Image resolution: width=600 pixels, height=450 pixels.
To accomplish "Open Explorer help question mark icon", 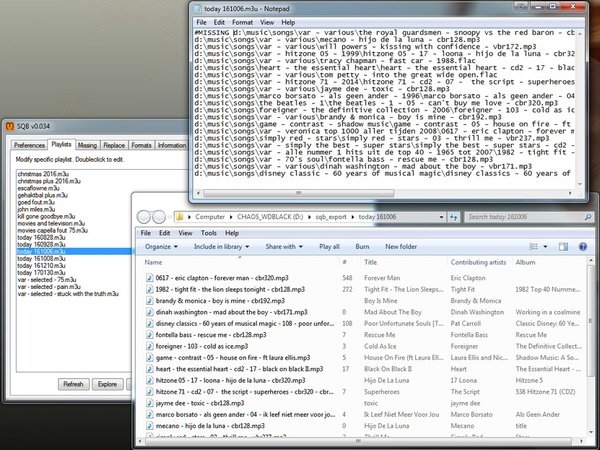I will point(583,246).
